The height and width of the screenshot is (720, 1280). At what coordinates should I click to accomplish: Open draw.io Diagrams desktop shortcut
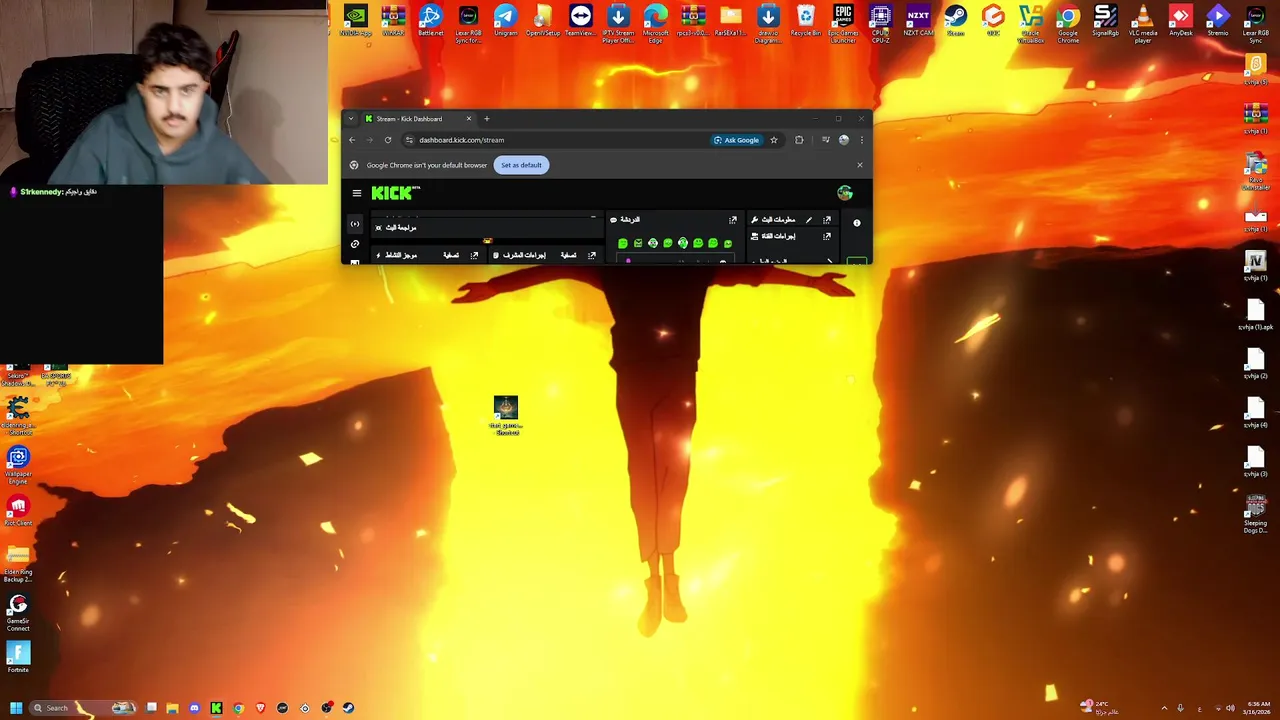coord(768,24)
